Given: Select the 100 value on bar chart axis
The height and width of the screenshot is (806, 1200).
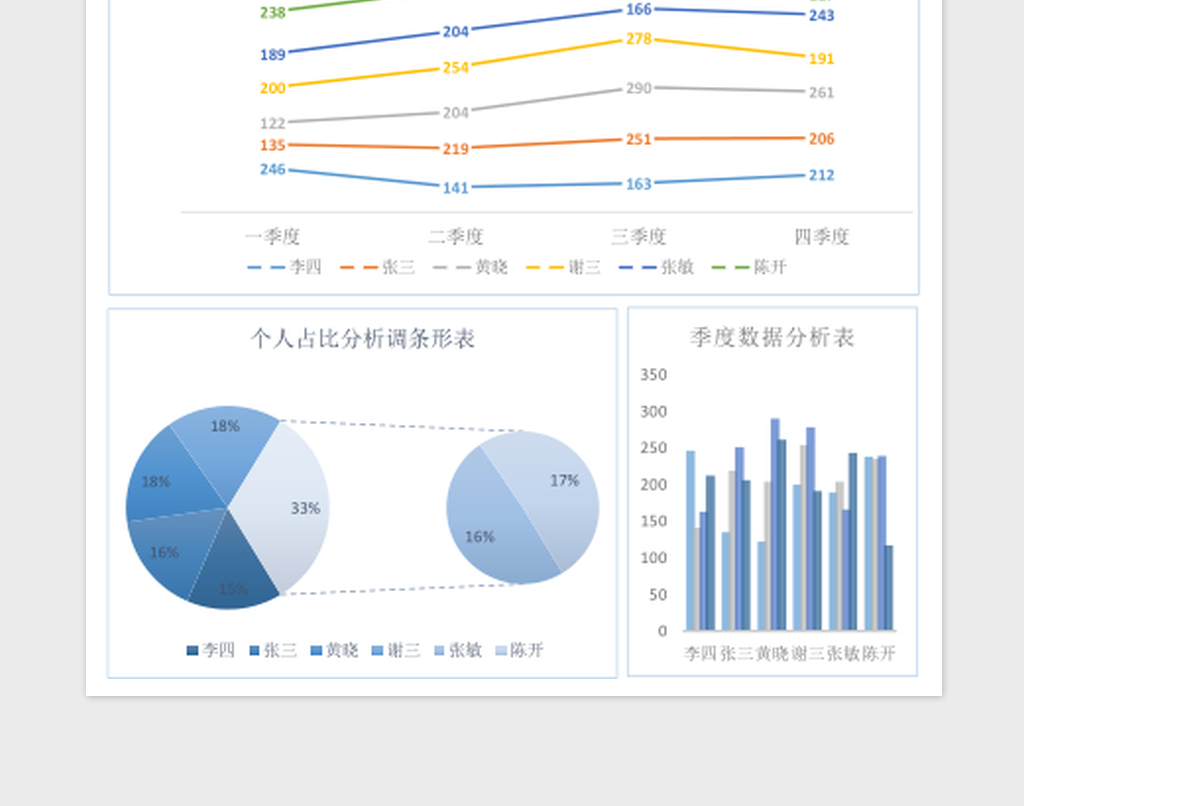Looking at the screenshot, I should pyautogui.click(x=653, y=558).
